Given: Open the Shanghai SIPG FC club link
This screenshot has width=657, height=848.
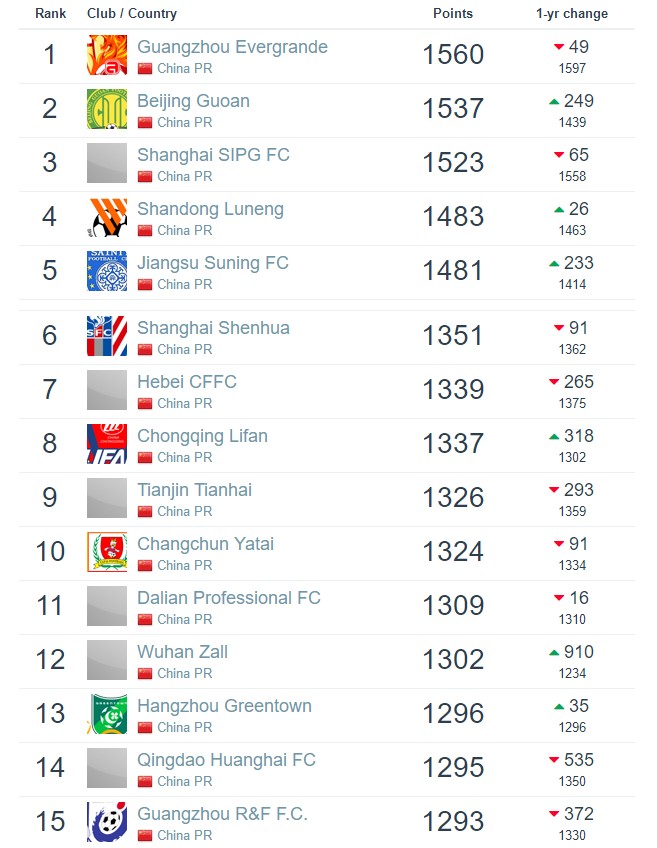Looking at the screenshot, I should 213,155.
